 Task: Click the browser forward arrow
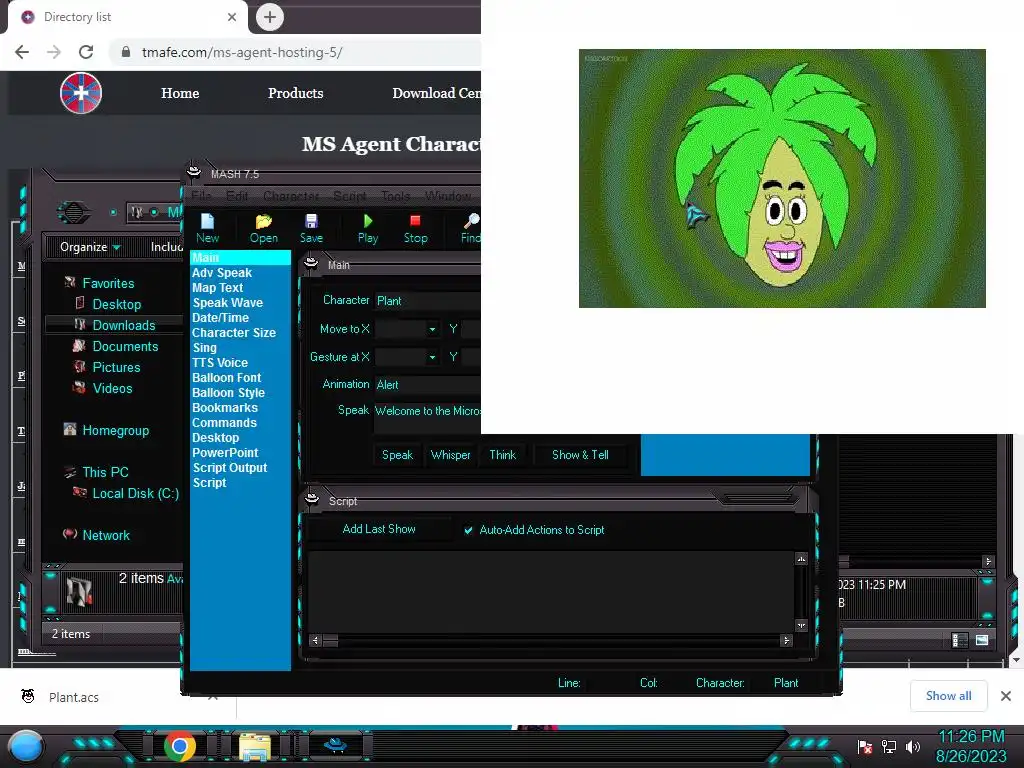pyautogui.click(x=54, y=52)
